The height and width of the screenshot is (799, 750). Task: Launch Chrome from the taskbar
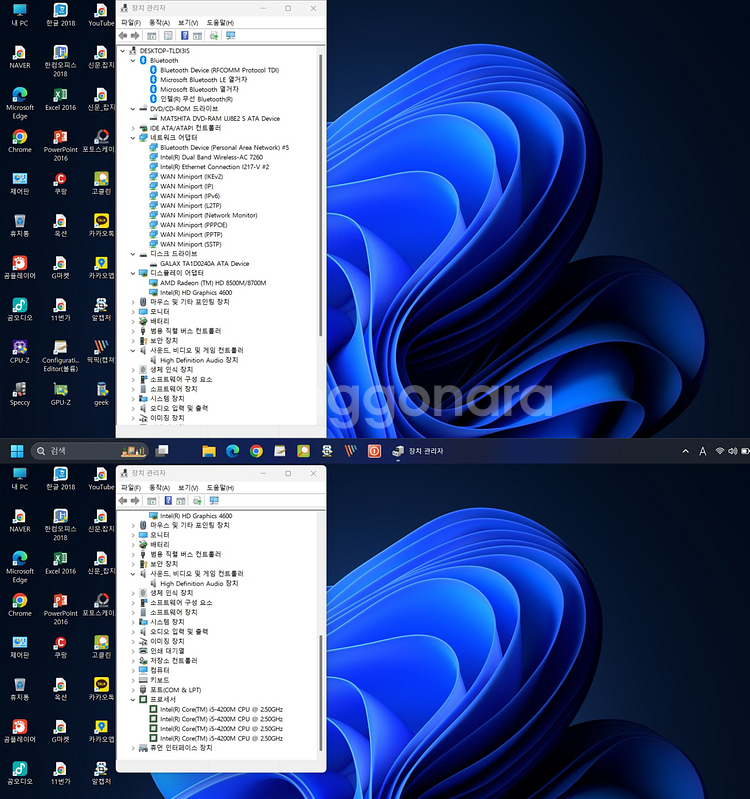(256, 451)
